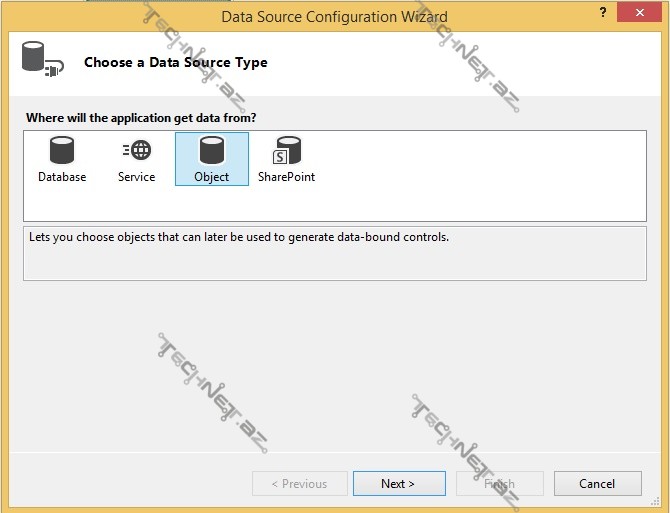This screenshot has height=513, width=670.
Task: Click the data source description text box
Action: [334, 253]
